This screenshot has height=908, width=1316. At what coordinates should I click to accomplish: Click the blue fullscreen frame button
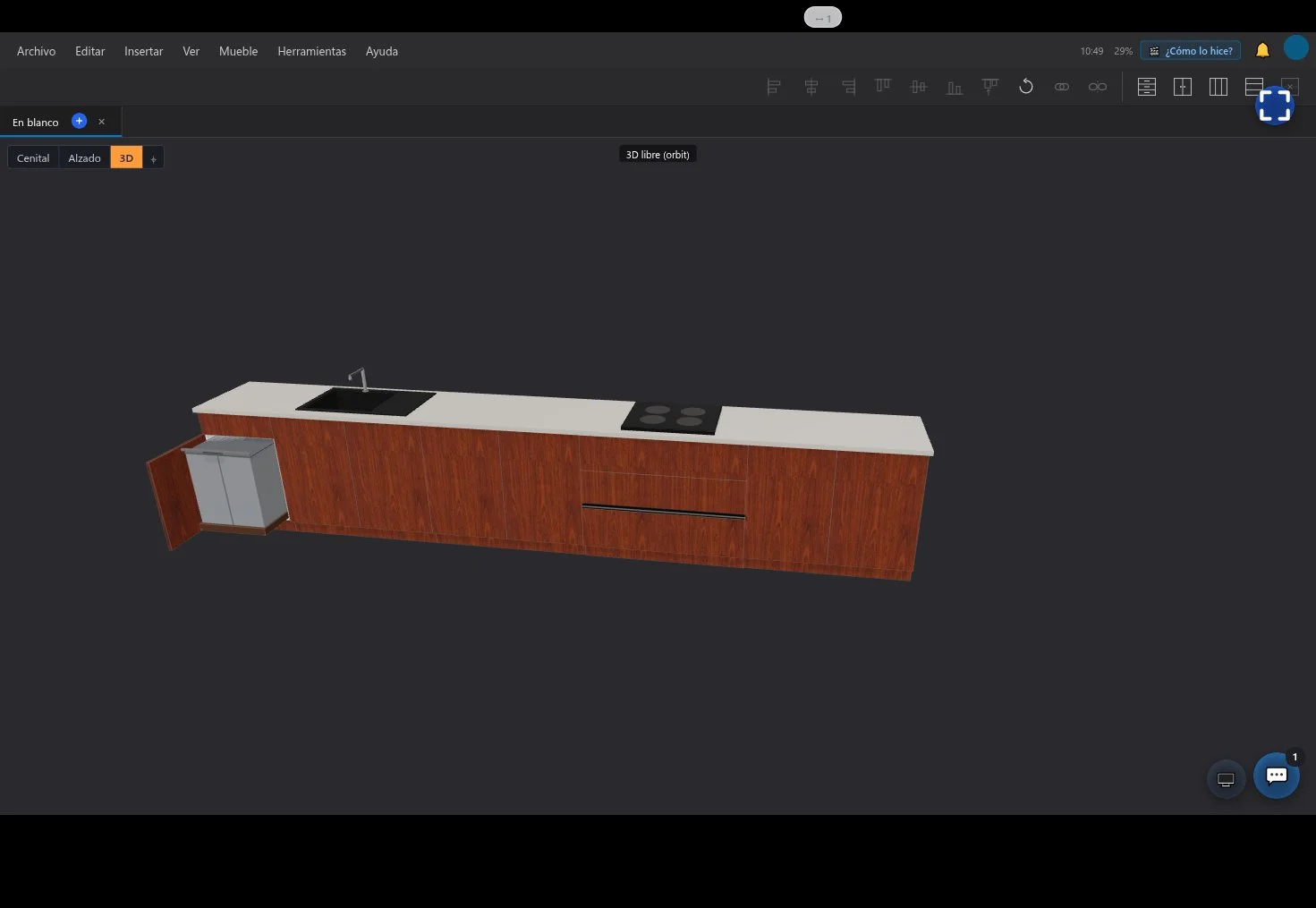[x=1275, y=106]
